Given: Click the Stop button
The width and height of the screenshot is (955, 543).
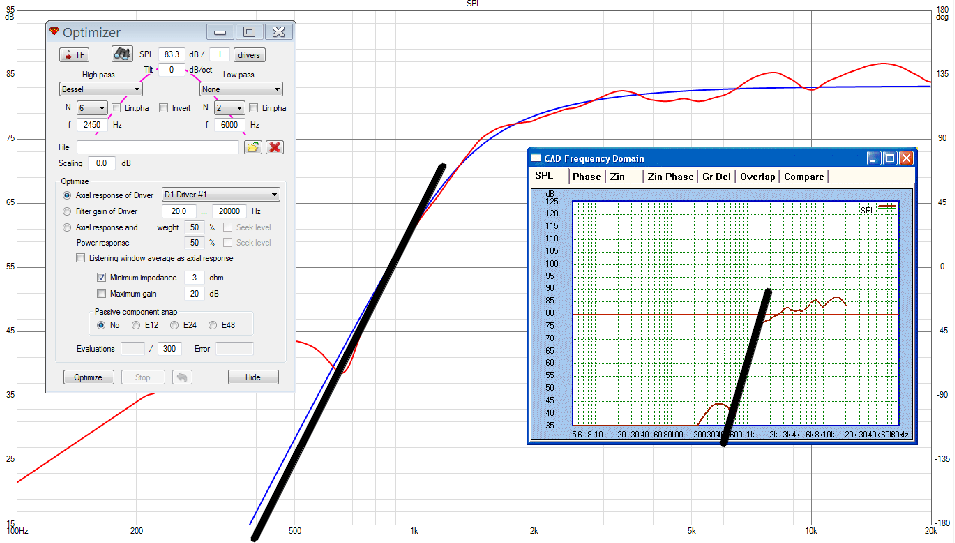Looking at the screenshot, I should click(x=143, y=377).
